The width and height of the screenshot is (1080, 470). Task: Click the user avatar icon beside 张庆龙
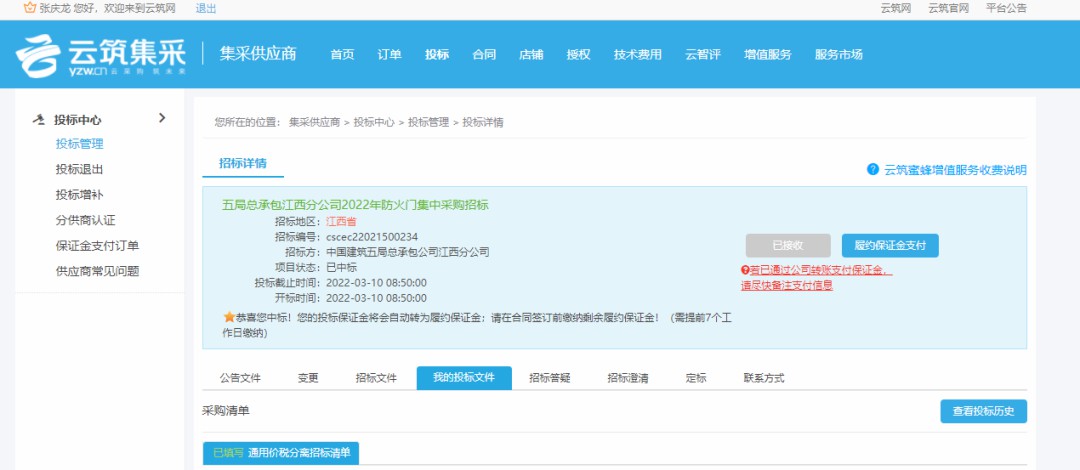pos(29,8)
